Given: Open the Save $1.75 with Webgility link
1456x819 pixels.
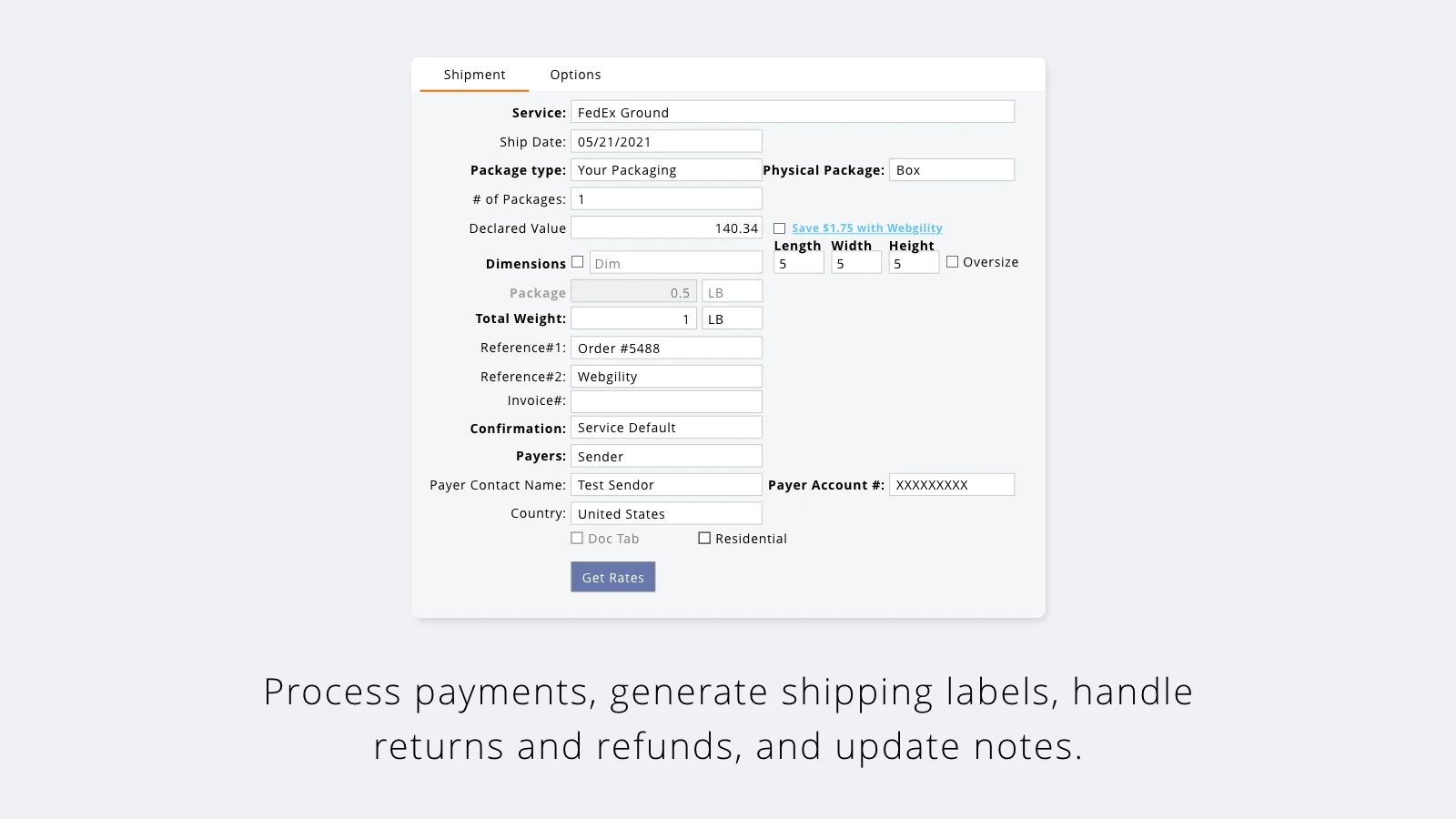Looking at the screenshot, I should pos(866,227).
